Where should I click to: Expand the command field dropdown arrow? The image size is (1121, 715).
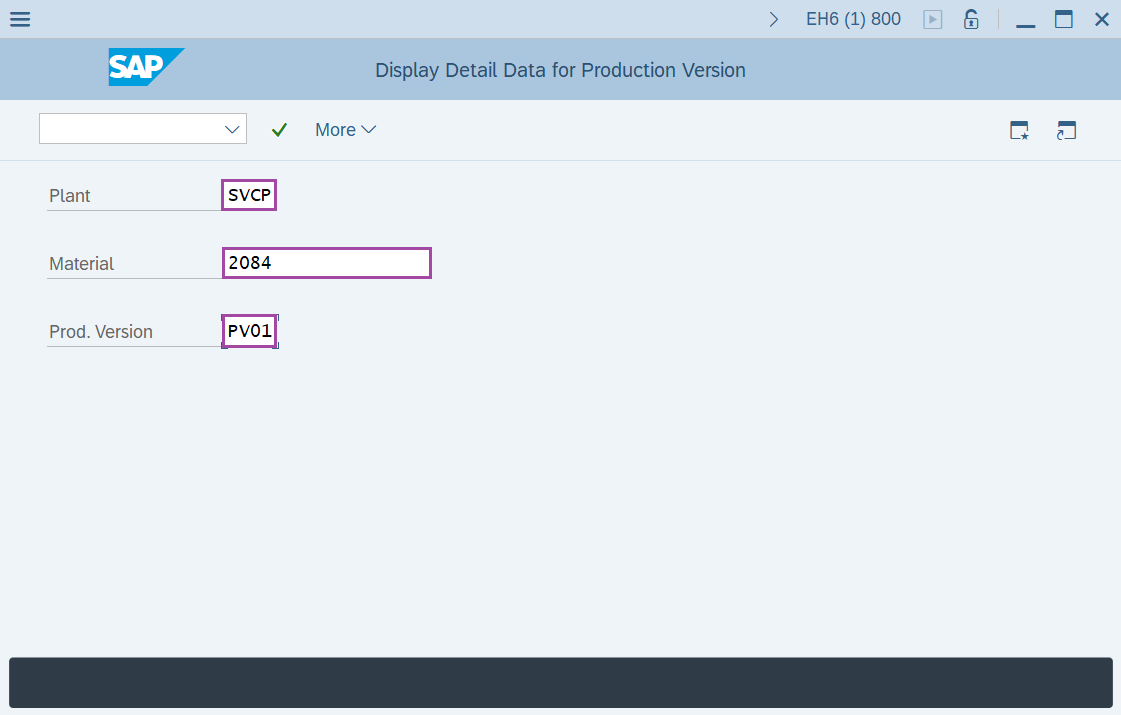click(x=233, y=129)
